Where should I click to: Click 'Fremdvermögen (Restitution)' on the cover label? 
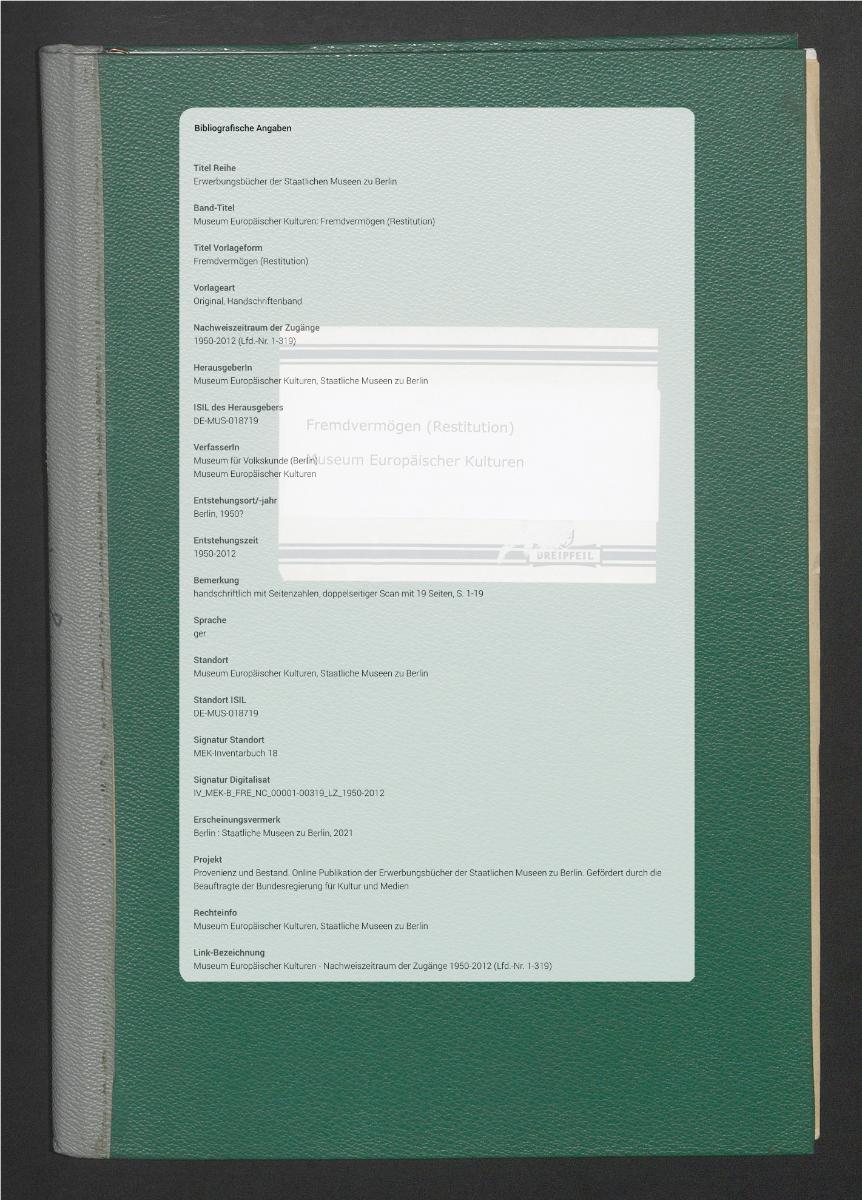[410, 427]
